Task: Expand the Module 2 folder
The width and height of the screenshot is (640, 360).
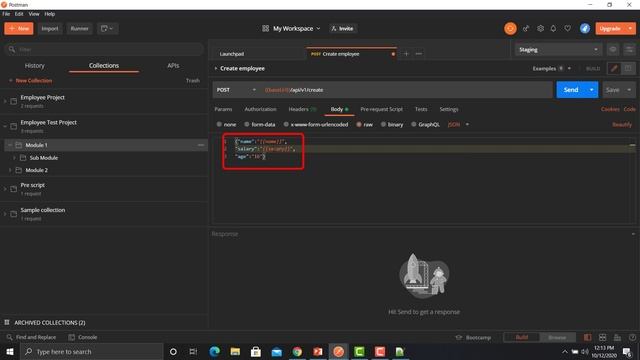Action: click(x=10, y=170)
